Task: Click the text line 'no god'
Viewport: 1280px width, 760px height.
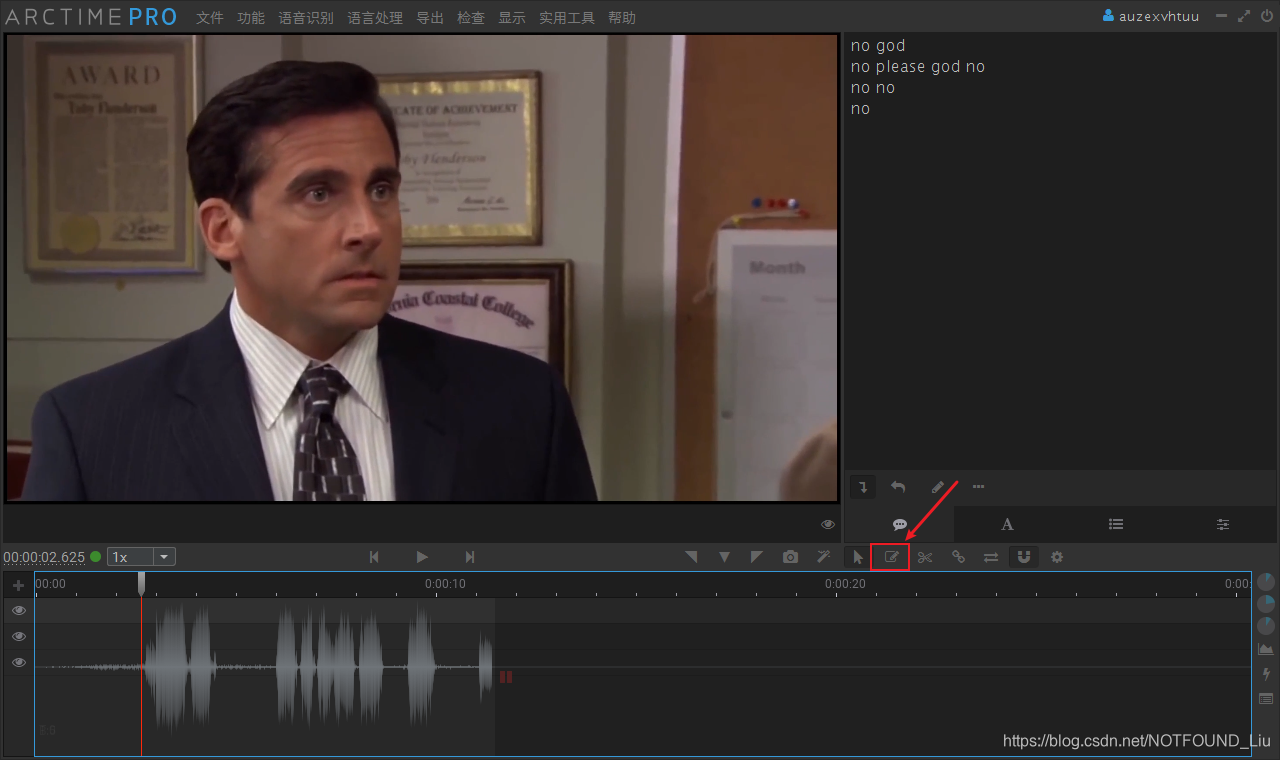Action: [x=878, y=45]
